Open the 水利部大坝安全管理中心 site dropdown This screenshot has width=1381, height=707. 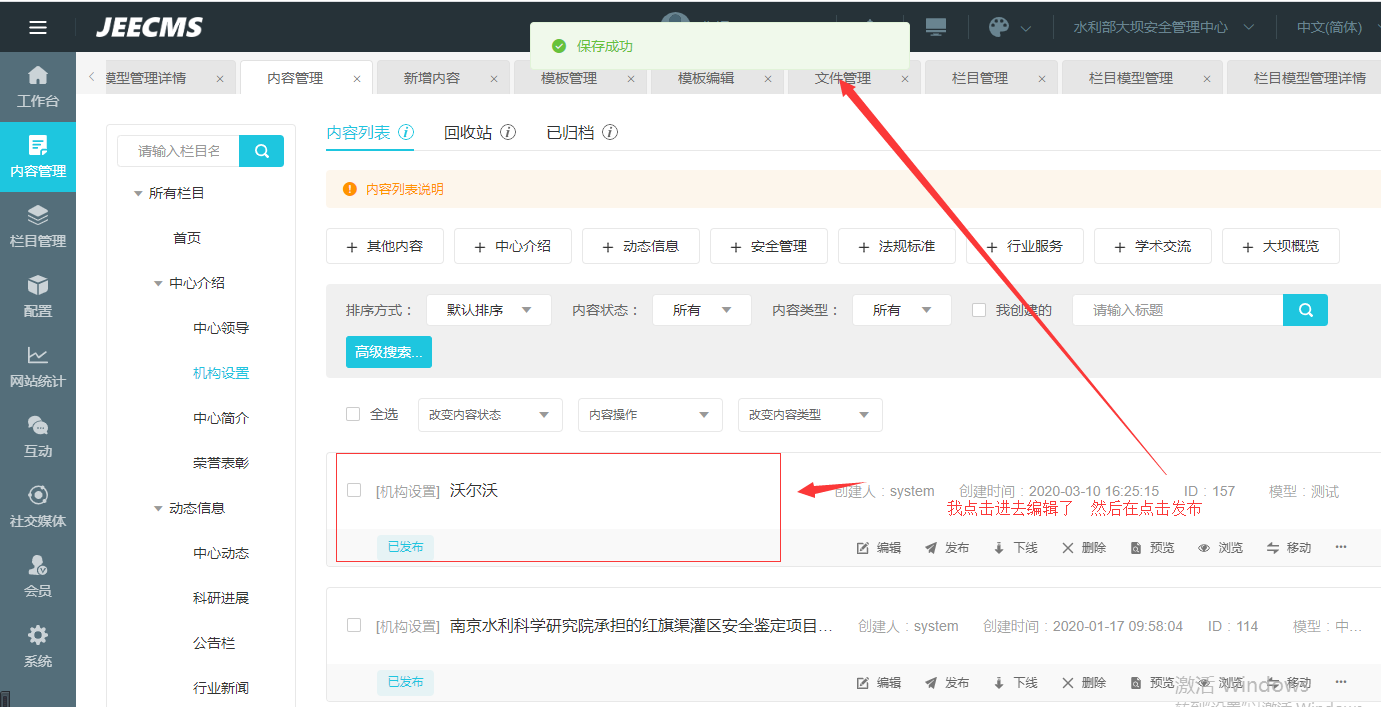1163,27
